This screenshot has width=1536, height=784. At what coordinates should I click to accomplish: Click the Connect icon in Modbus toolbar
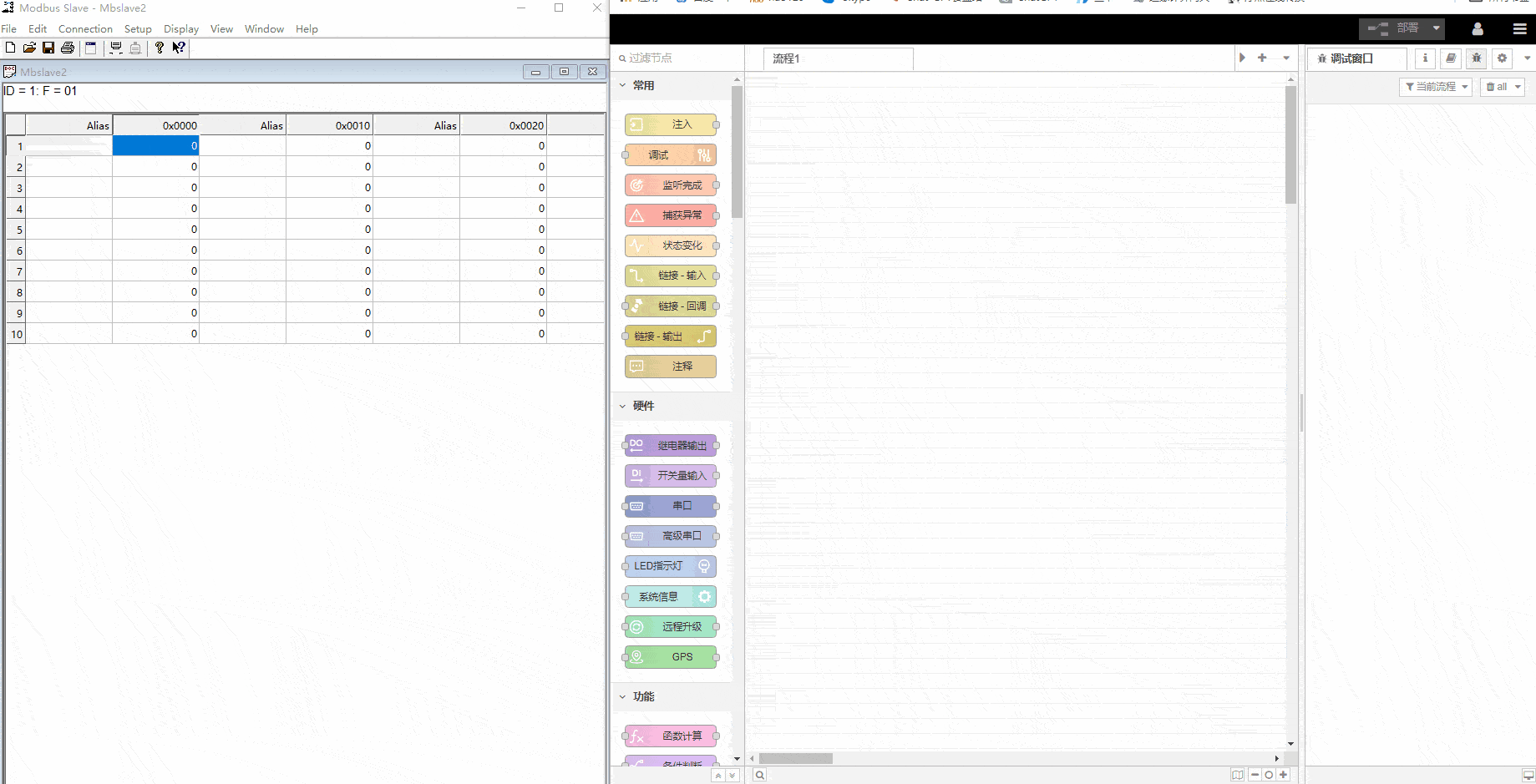(116, 48)
